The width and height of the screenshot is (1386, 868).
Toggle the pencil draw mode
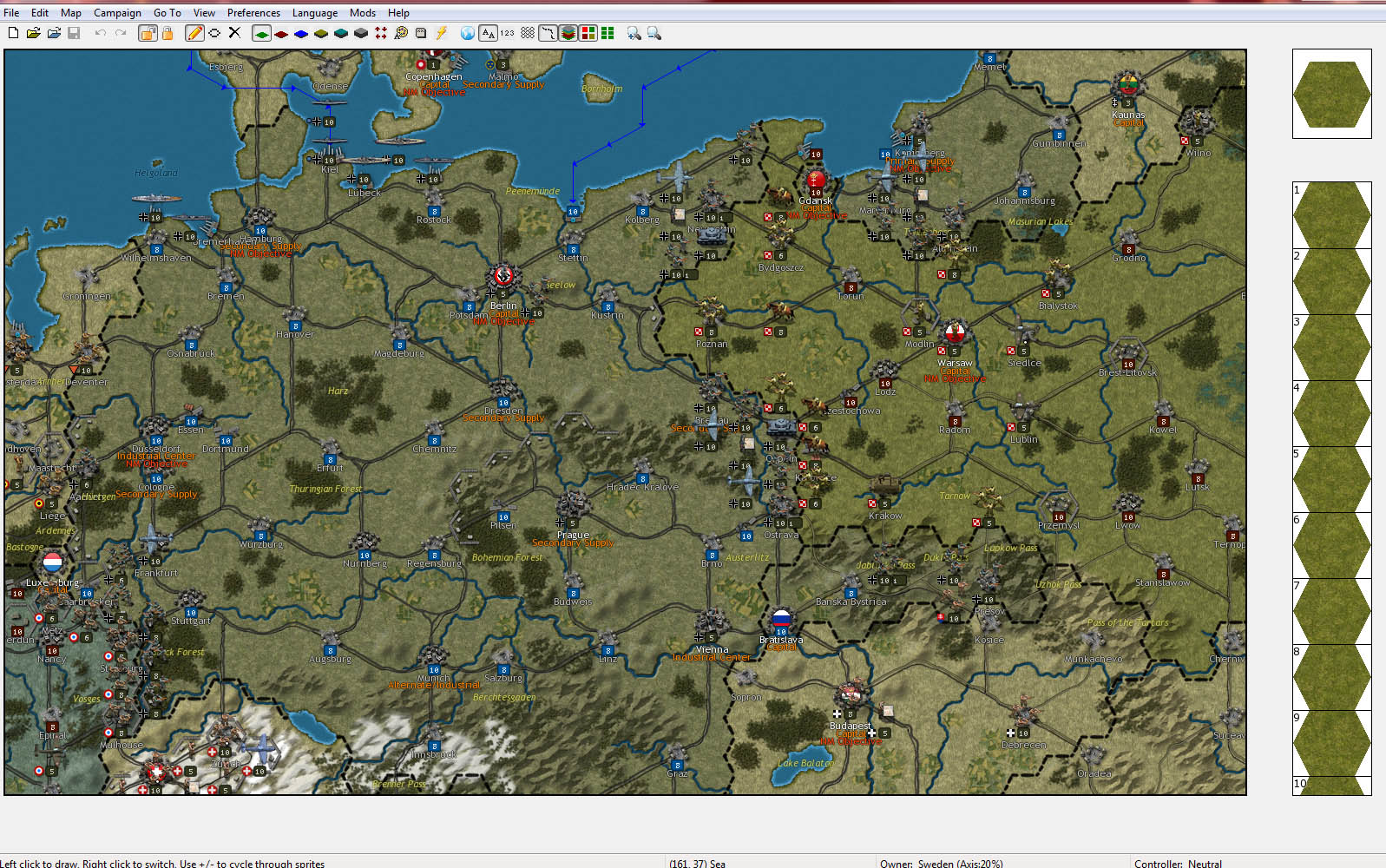coord(194,33)
